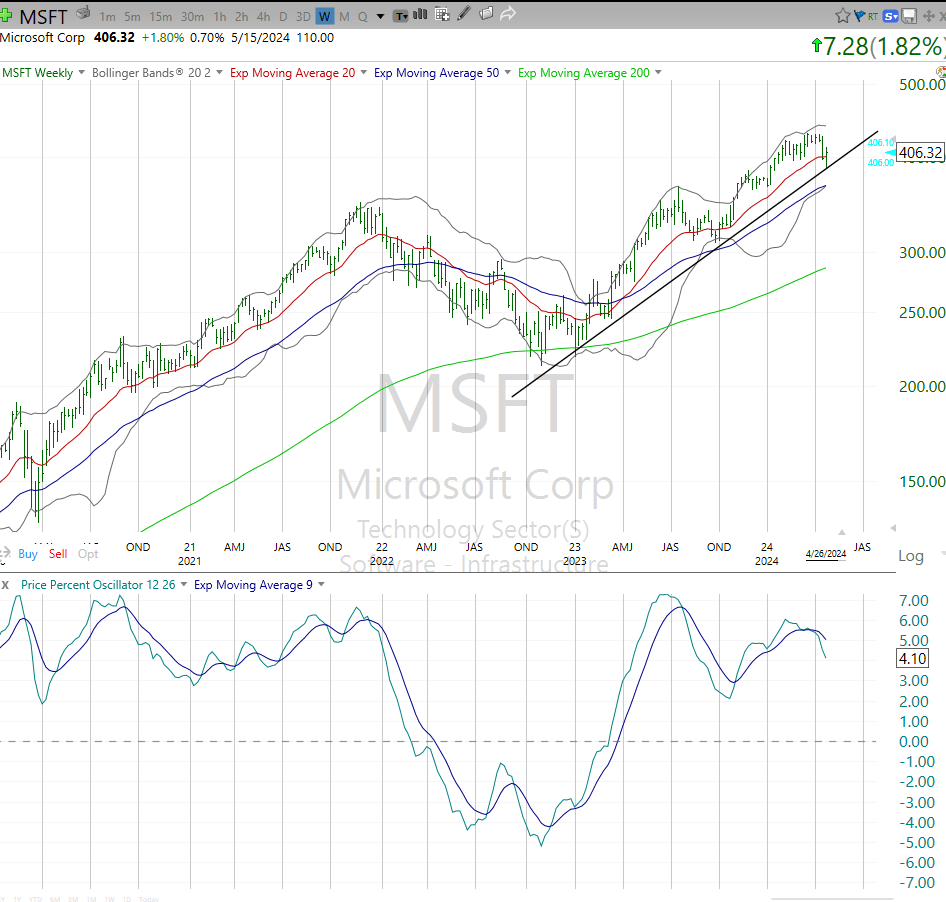Click the Sell button
The width and height of the screenshot is (946, 902).
57,553
